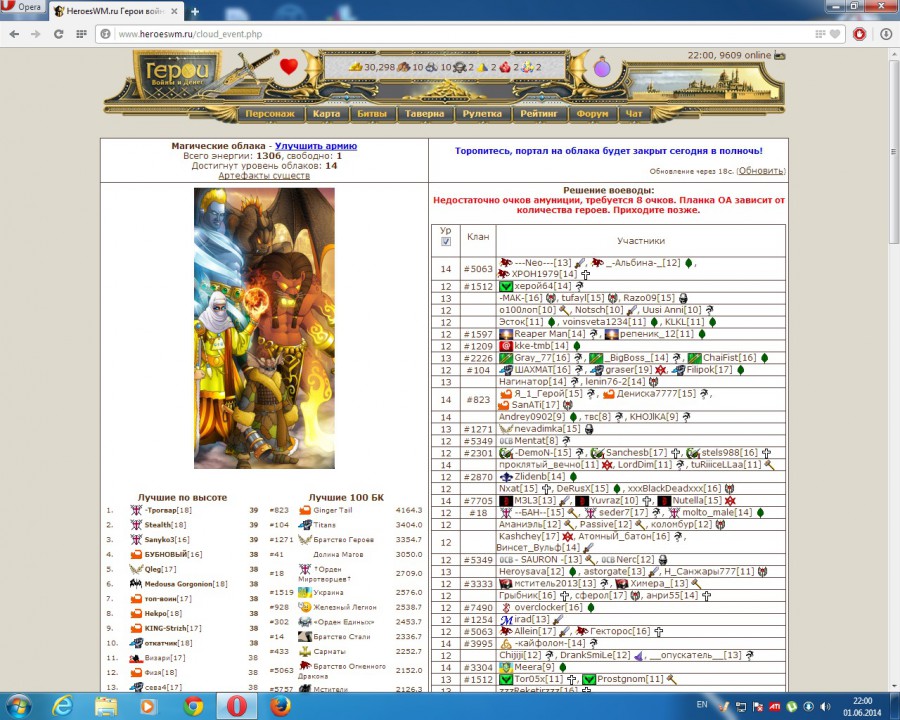Open the Артефакты существ link
The image size is (900, 720).
264,175
